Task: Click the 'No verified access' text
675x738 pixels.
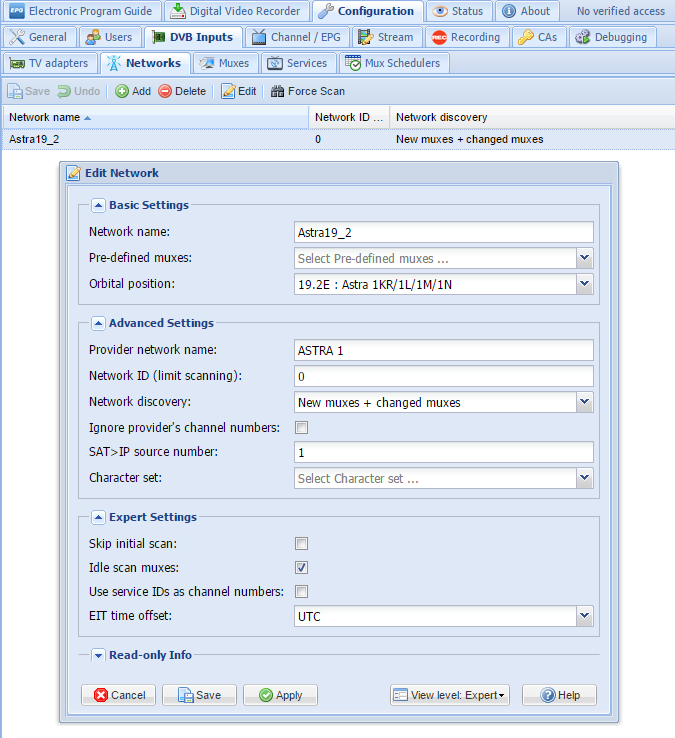Action: [620, 11]
